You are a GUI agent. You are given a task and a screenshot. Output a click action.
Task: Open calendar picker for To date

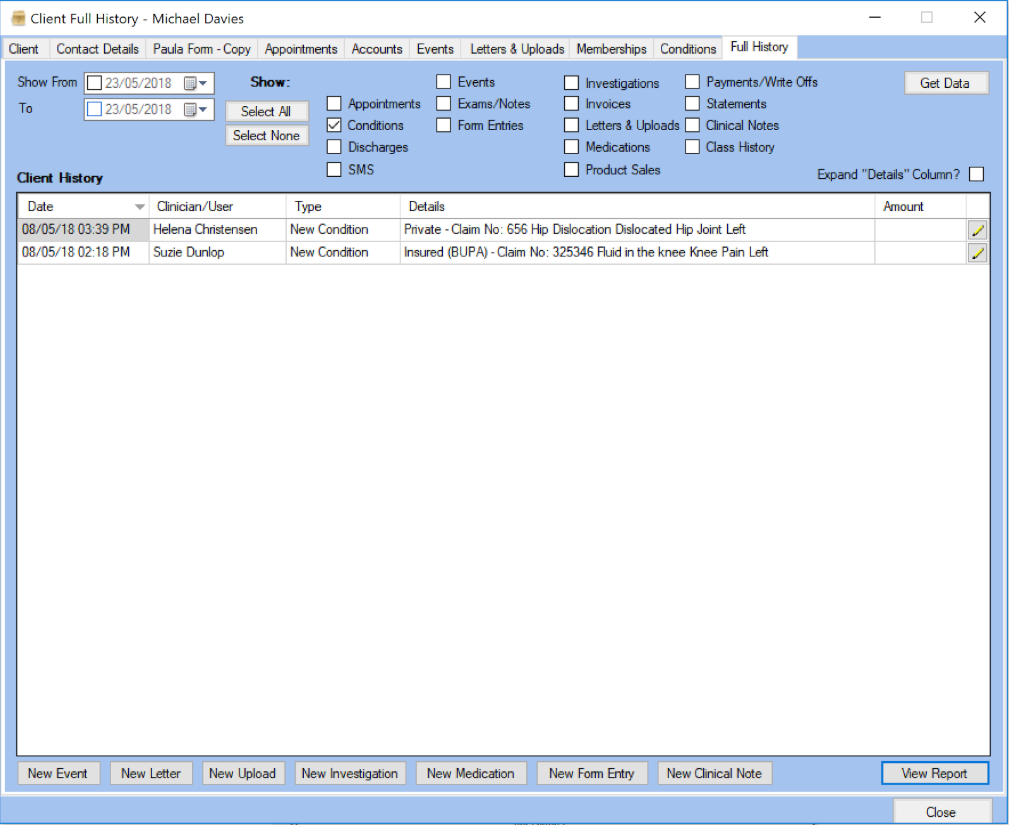point(189,110)
